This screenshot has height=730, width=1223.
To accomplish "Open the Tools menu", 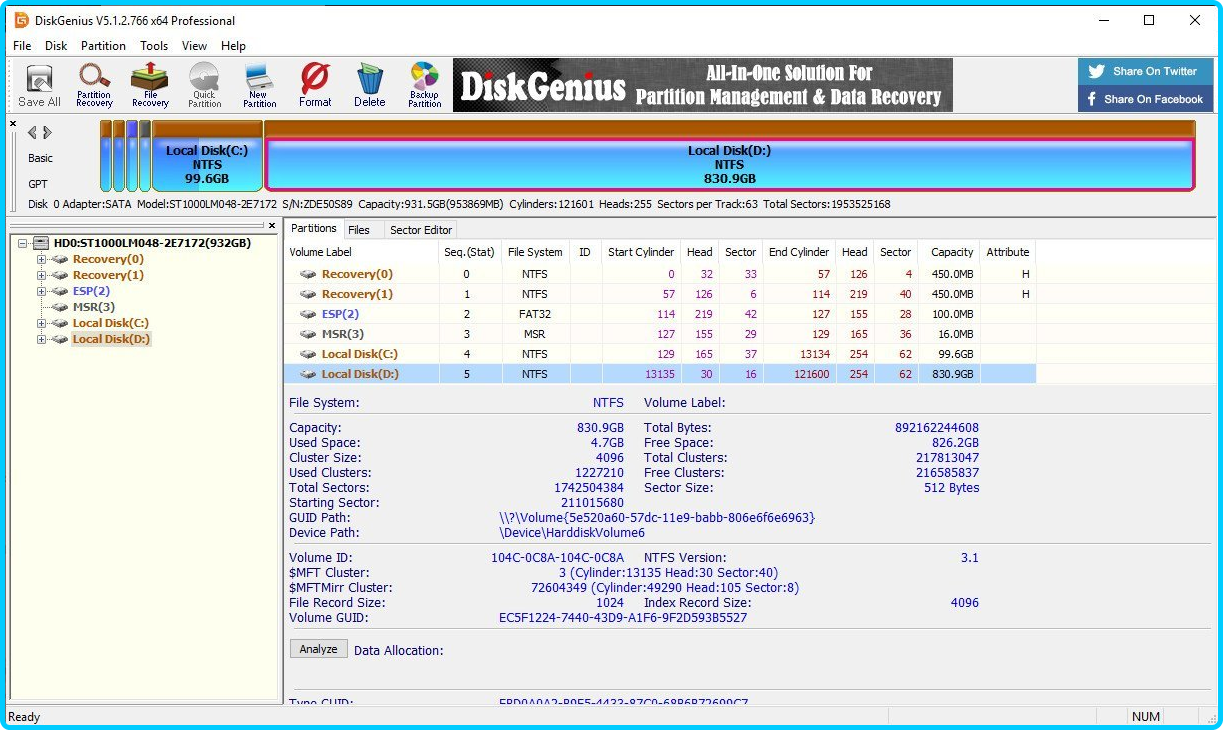I will pos(154,46).
